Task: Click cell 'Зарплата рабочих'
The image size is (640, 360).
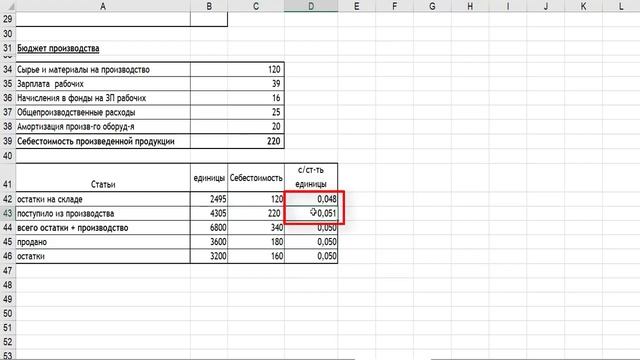Action: pos(103,84)
